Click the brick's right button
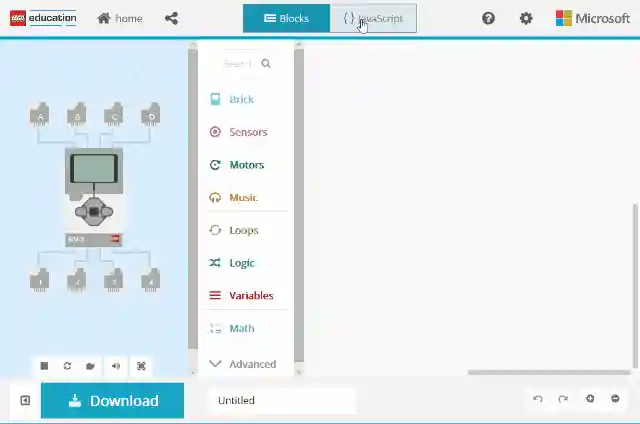Viewport: 640px width, 424px height. coord(107,211)
